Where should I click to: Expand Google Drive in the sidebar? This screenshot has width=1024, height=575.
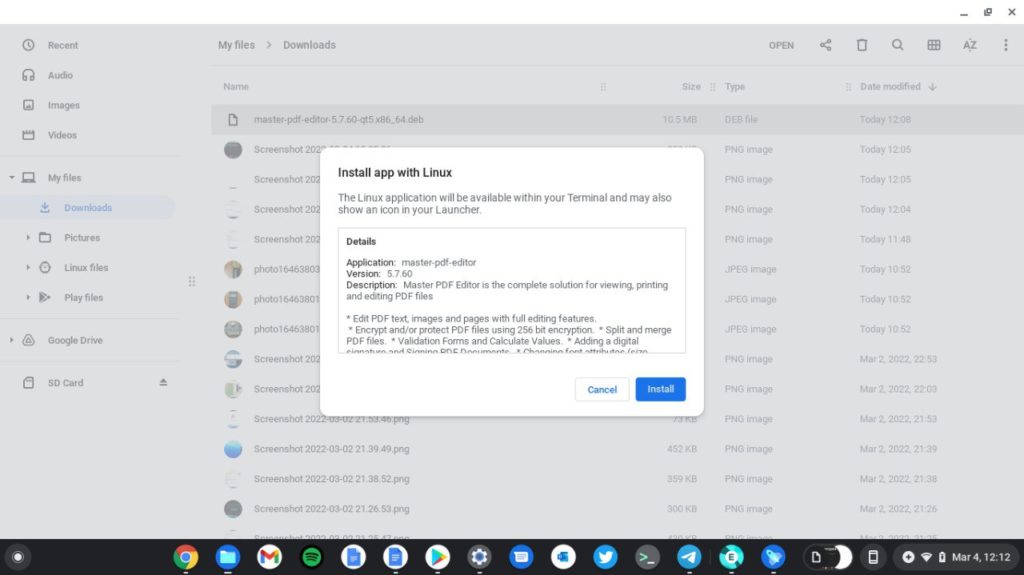coord(12,340)
